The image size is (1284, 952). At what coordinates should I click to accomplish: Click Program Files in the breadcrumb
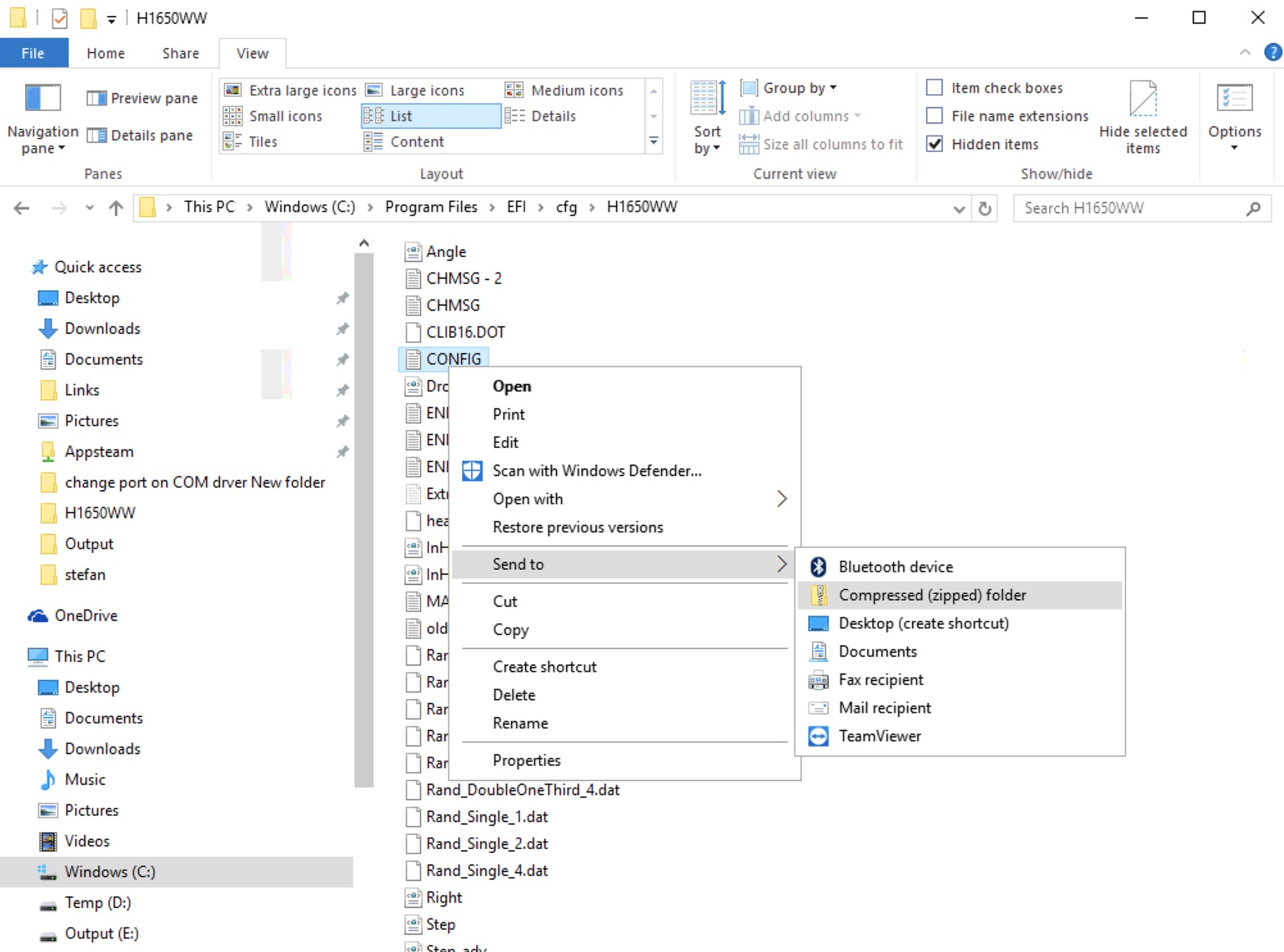(431, 207)
